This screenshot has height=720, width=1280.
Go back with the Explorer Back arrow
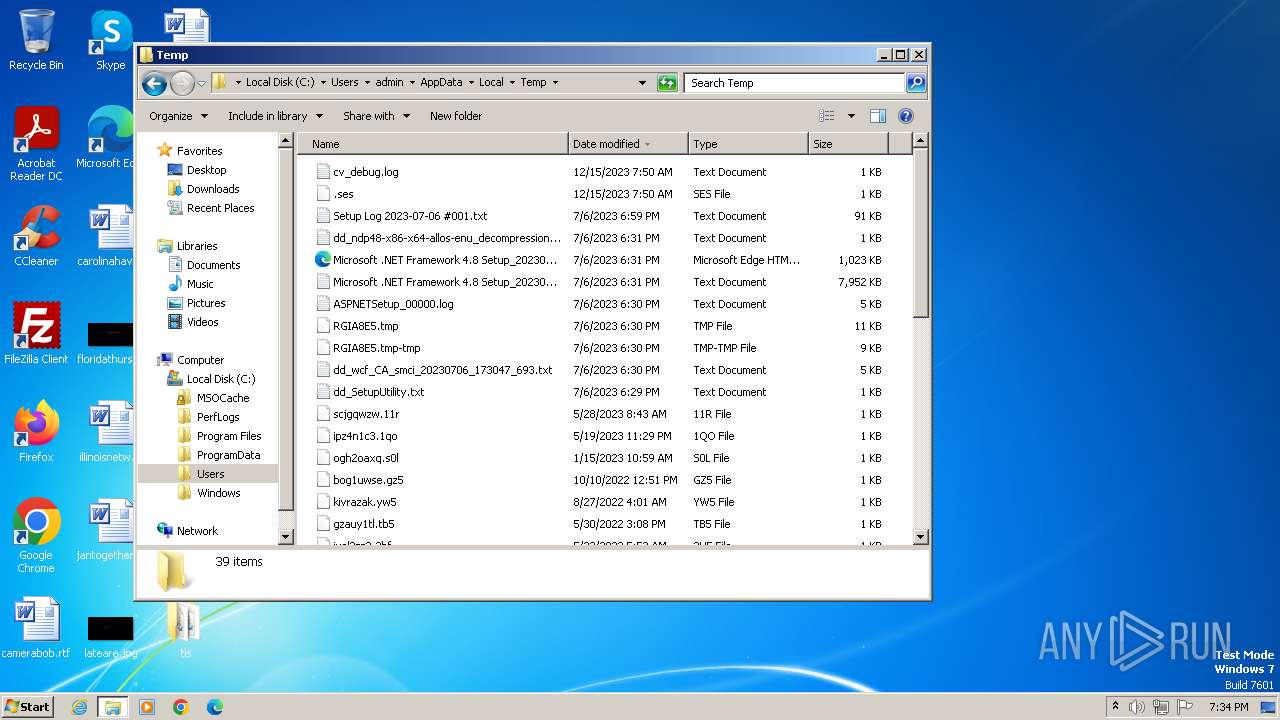click(154, 83)
